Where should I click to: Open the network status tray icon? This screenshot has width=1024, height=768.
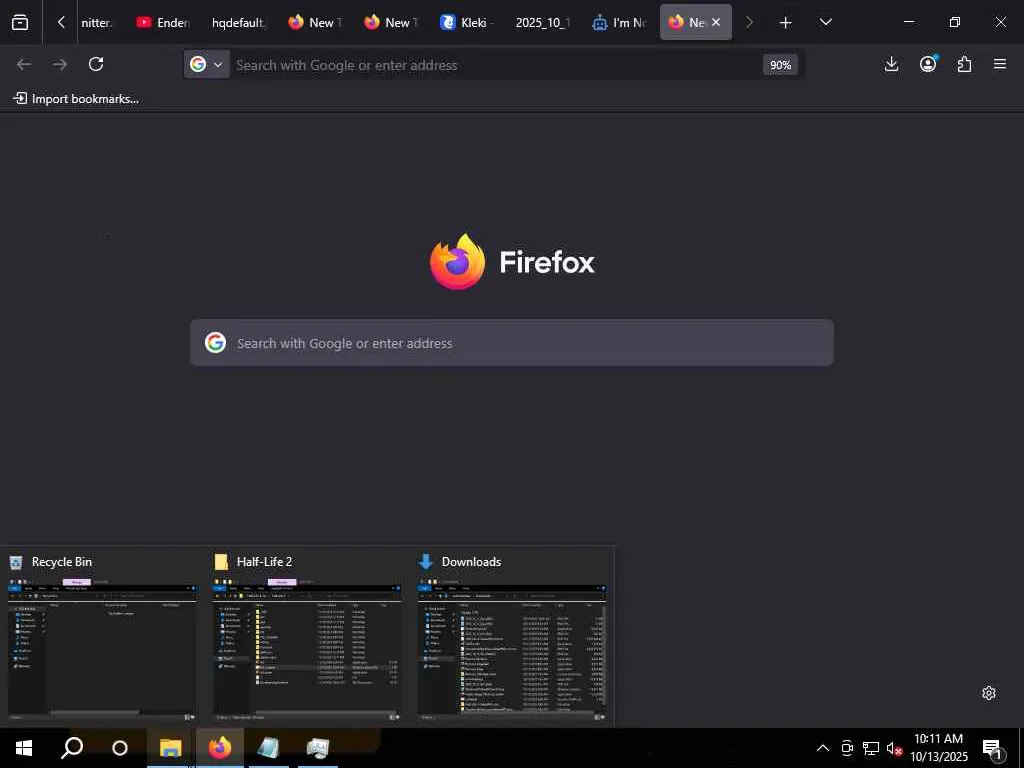click(871, 748)
